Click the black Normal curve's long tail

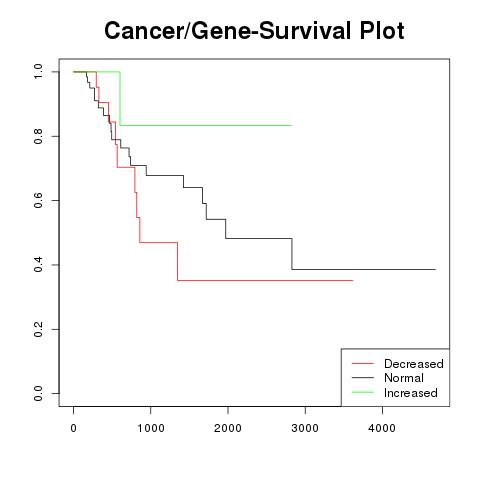(x=364, y=269)
